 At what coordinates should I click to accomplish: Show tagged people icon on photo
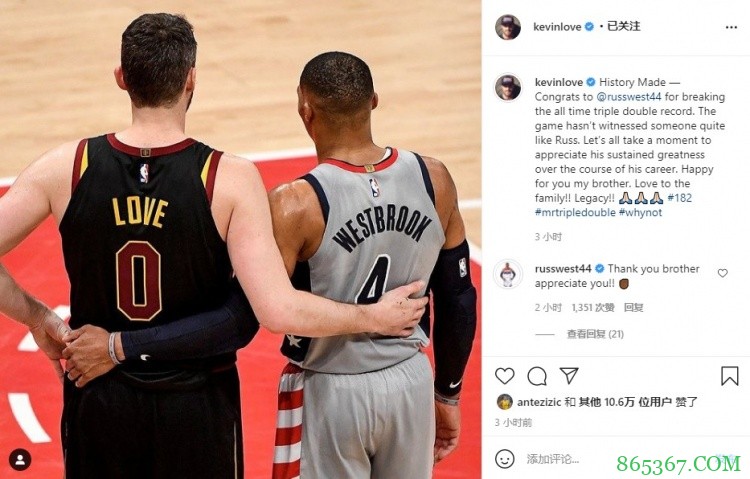pos(20,460)
